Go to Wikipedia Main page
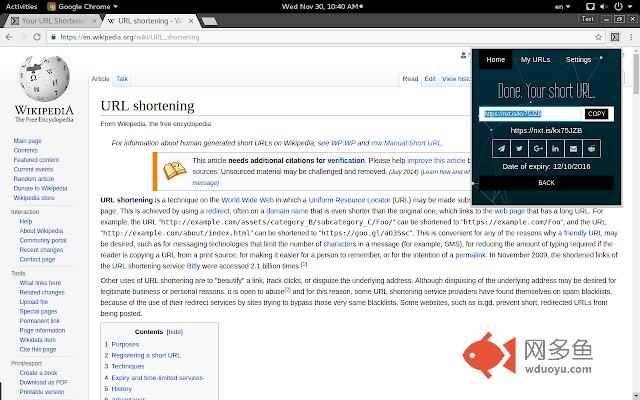 point(27,141)
